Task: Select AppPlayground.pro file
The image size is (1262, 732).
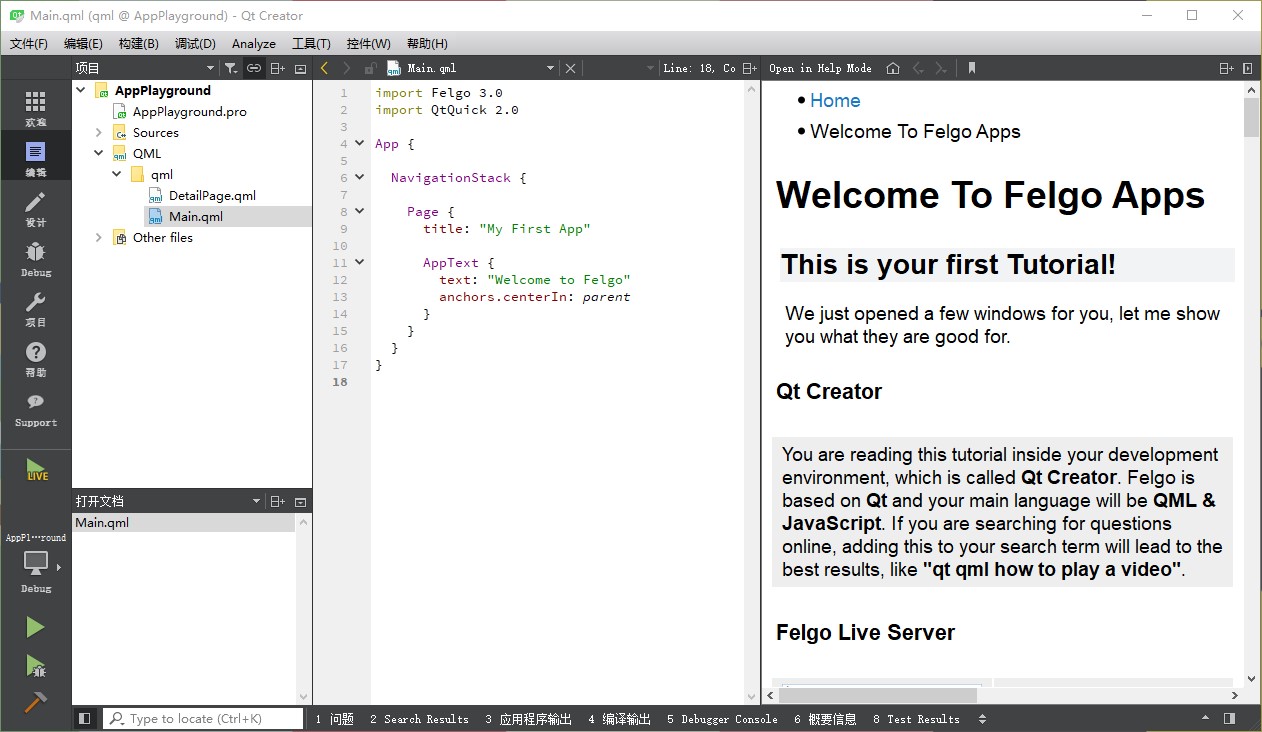Action: click(x=189, y=111)
